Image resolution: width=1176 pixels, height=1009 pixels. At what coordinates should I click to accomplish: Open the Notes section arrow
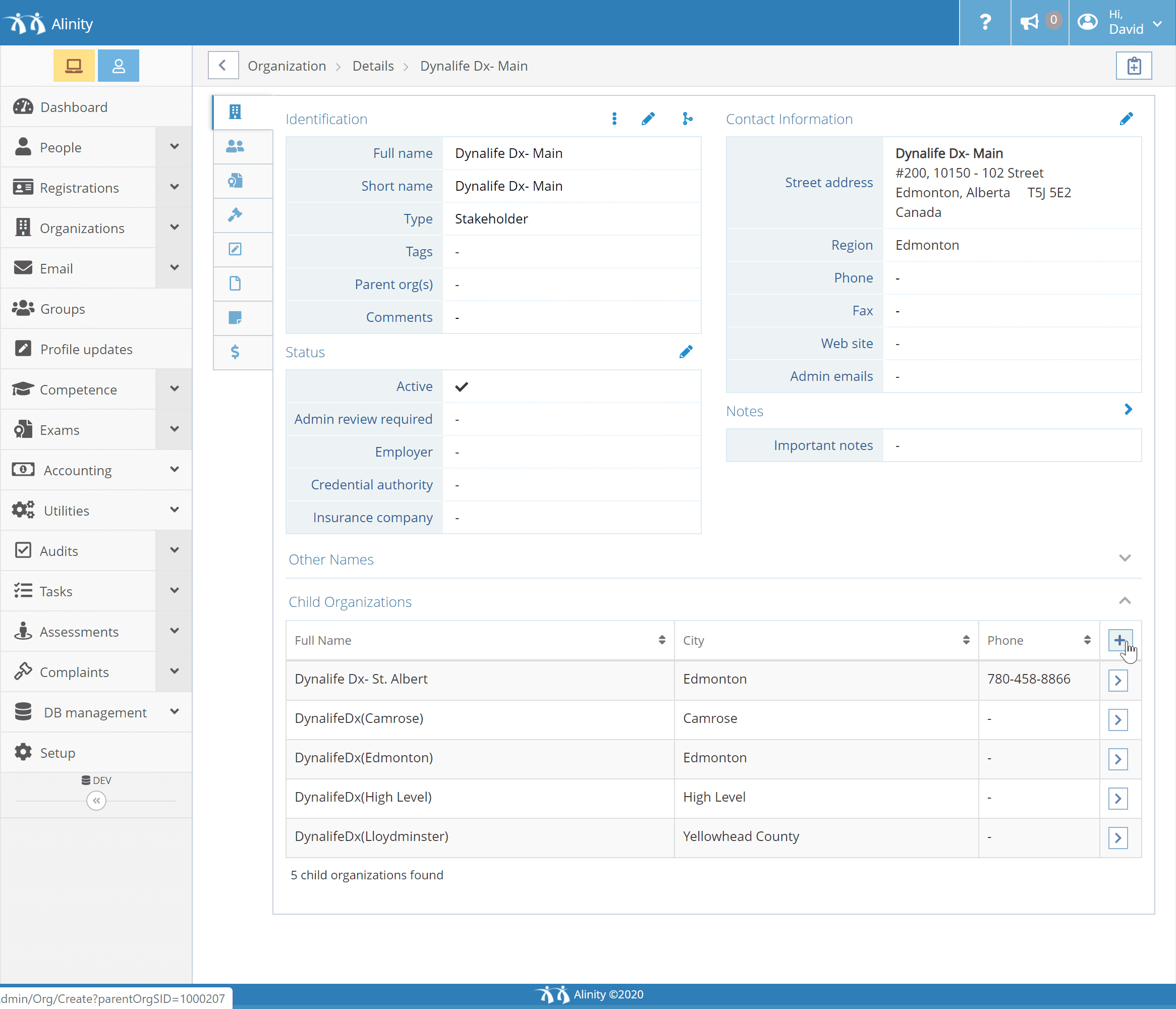point(1128,410)
